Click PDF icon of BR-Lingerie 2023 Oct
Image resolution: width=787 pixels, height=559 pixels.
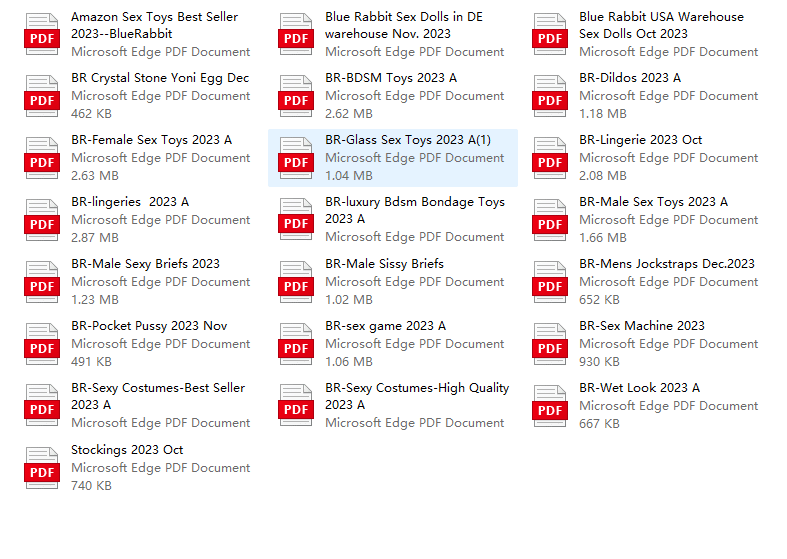550,159
